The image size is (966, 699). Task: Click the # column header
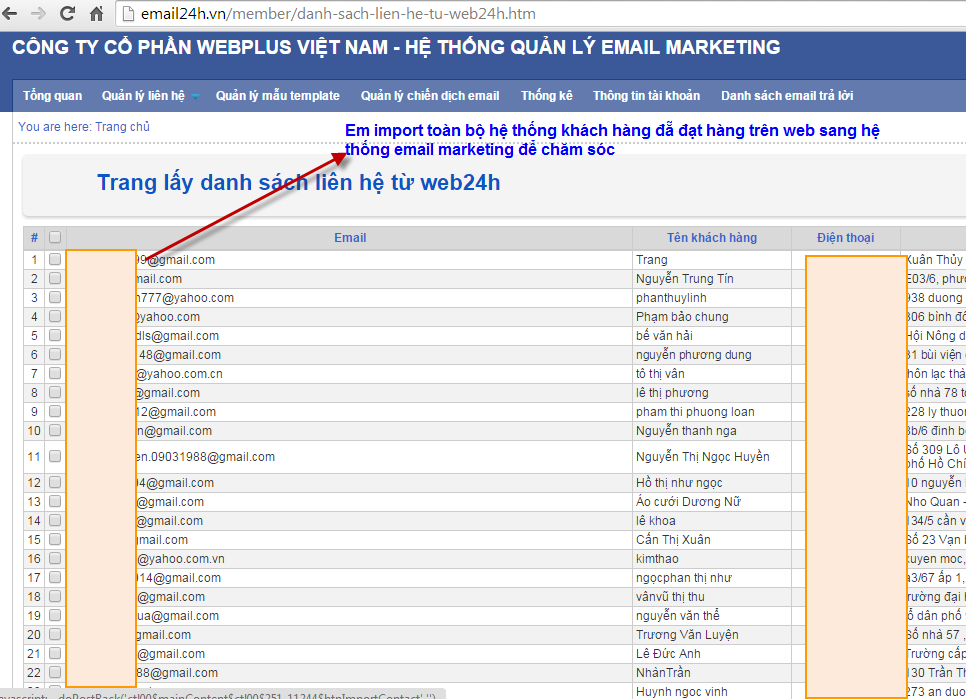[34, 238]
